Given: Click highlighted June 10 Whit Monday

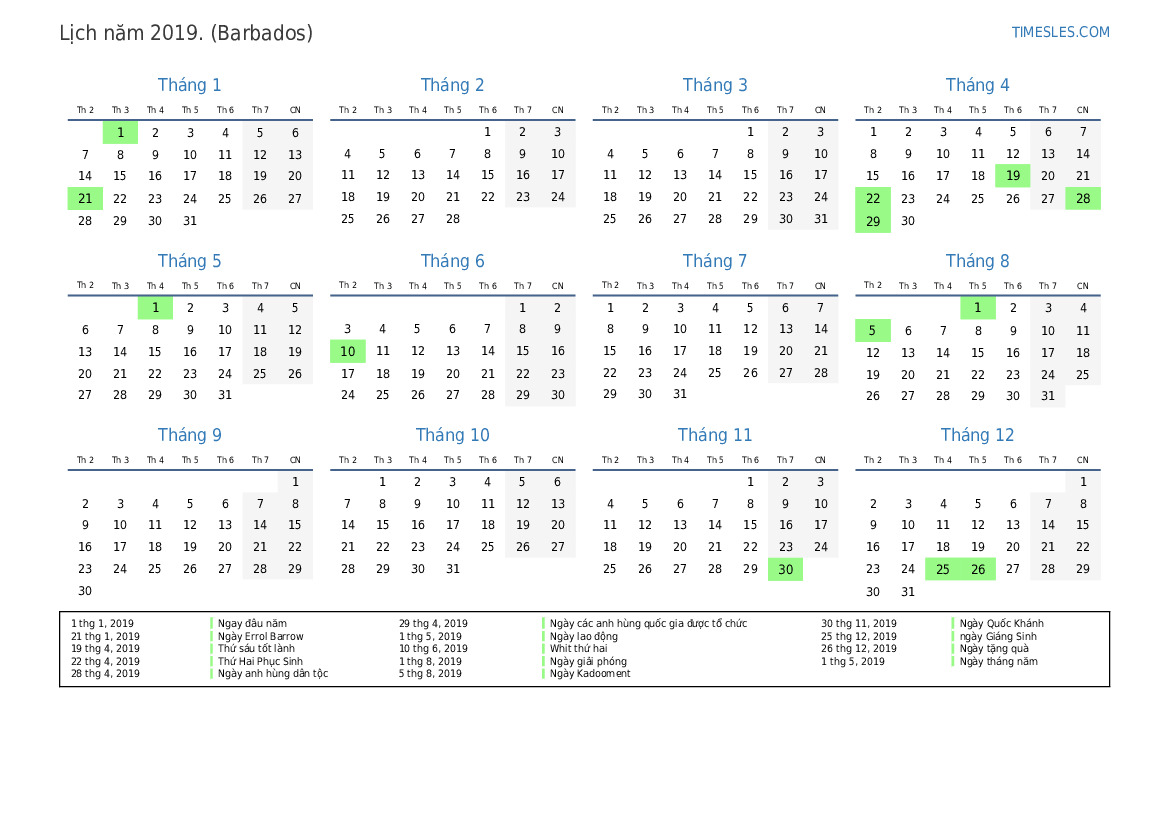Looking at the screenshot, I should point(347,351).
